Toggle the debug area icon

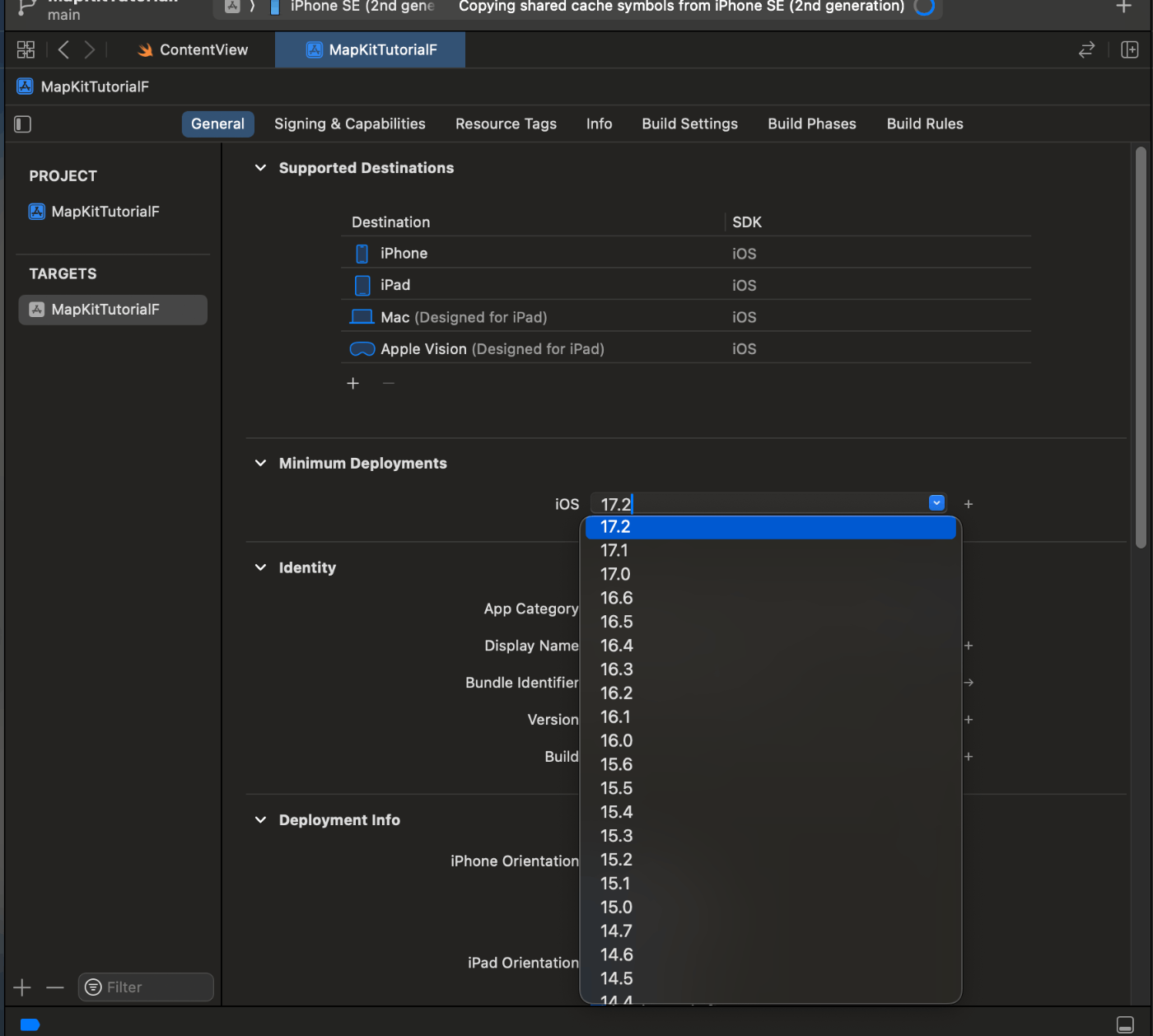(1125, 1024)
